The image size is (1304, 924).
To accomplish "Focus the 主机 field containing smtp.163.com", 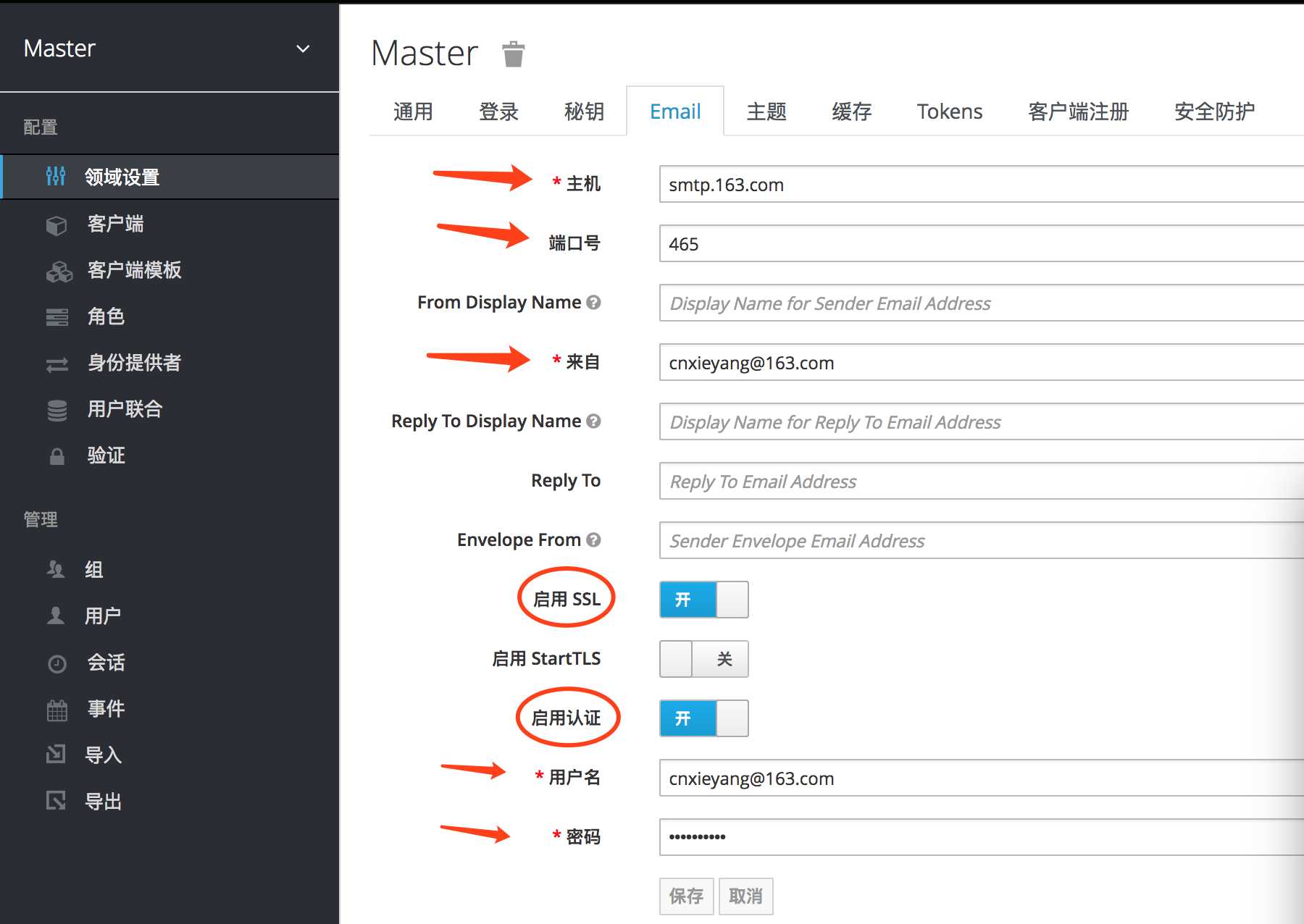I will [982, 185].
